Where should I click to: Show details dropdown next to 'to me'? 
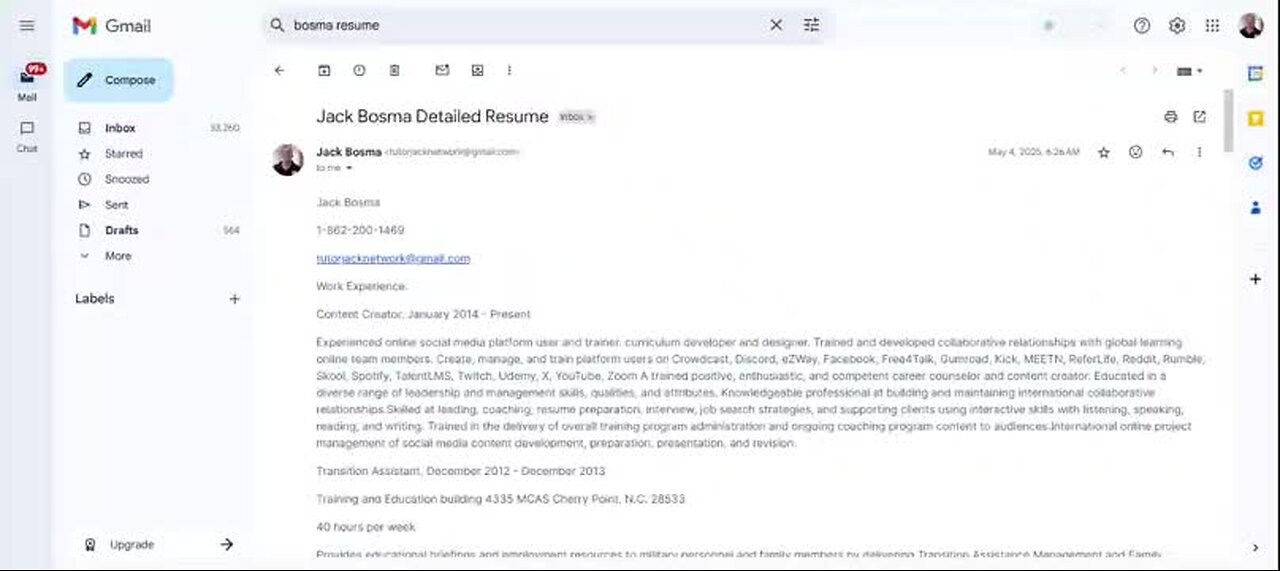(349, 168)
